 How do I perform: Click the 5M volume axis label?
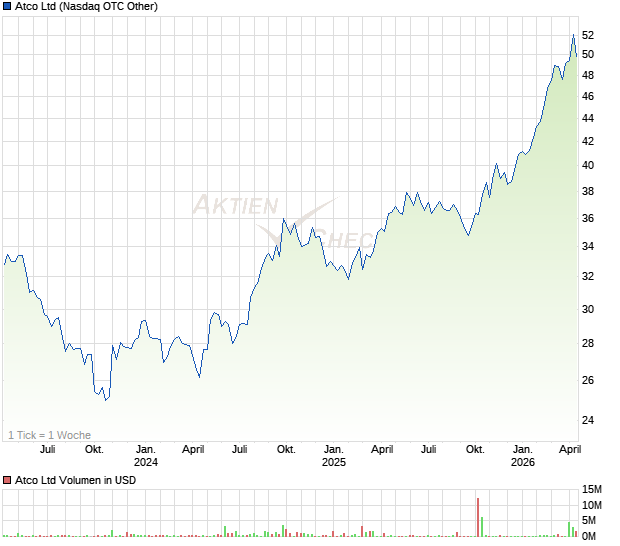coord(589,521)
